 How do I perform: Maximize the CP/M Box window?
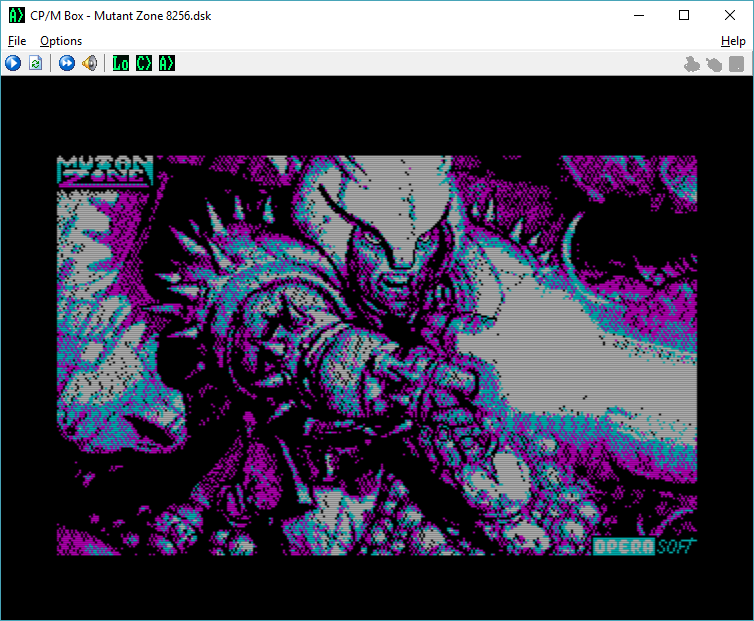click(684, 15)
